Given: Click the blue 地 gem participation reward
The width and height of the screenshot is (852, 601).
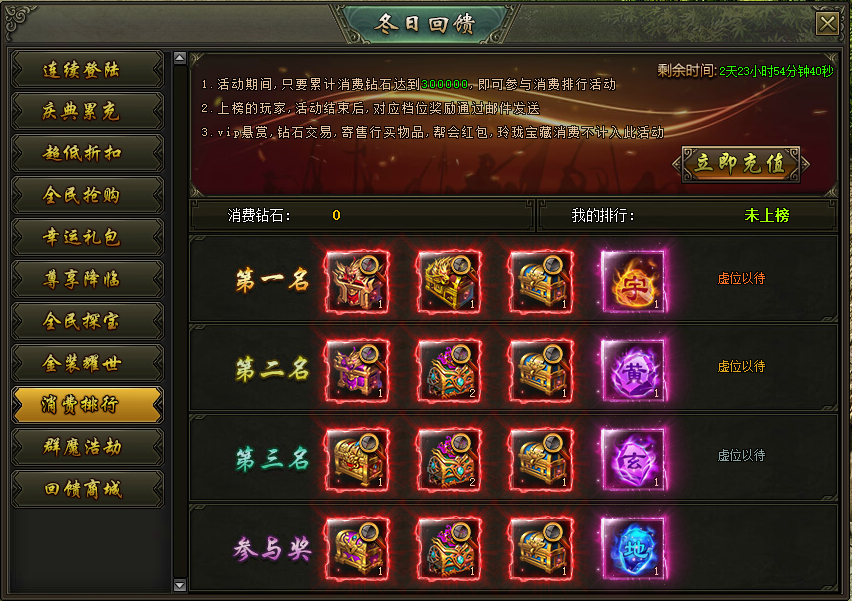Looking at the screenshot, I should click(633, 549).
